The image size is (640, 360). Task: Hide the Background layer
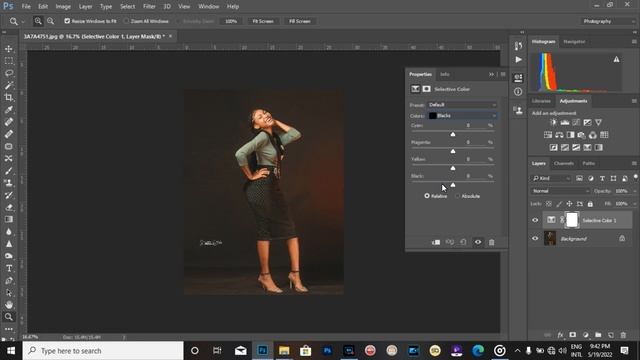tap(535, 238)
